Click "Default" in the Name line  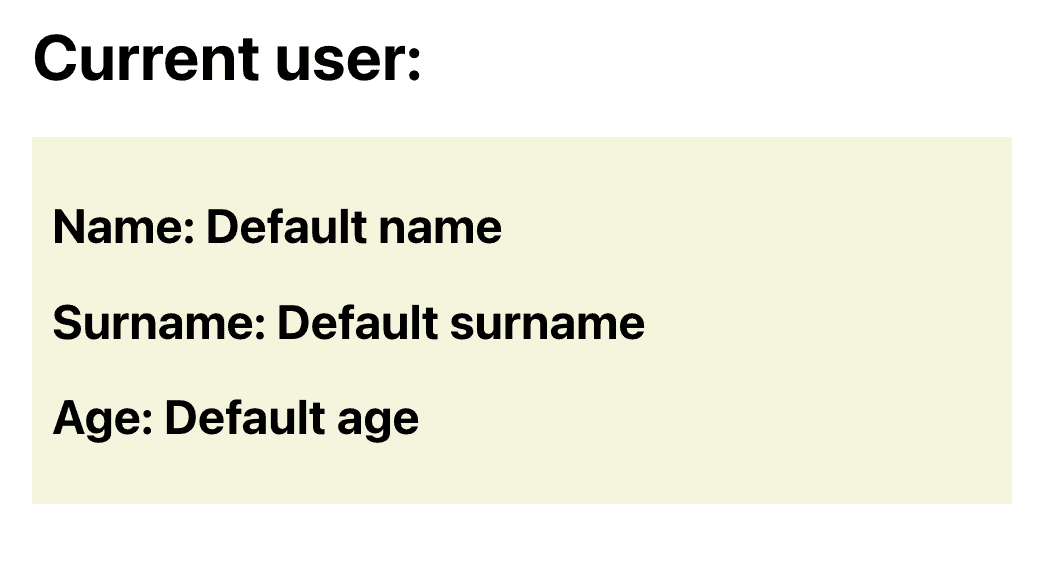point(286,227)
